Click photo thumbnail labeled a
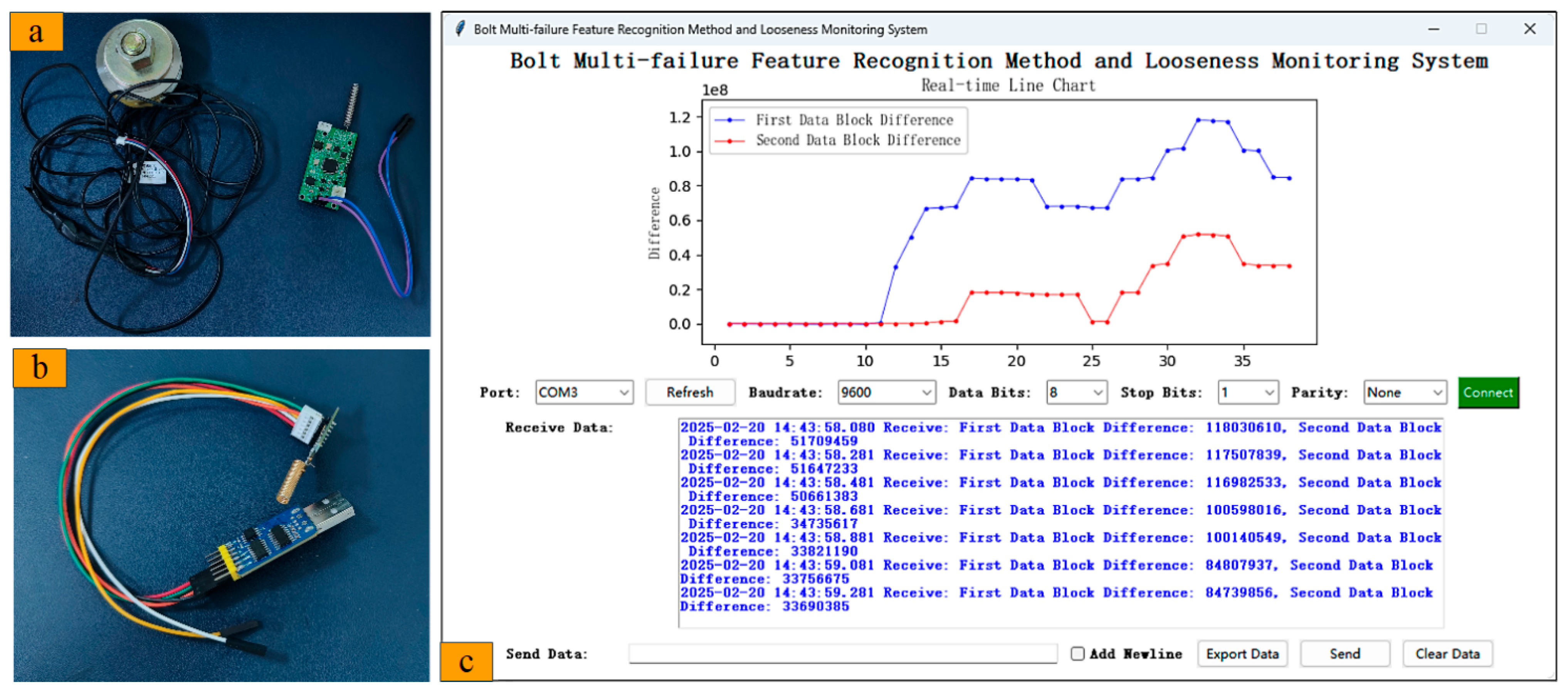This screenshot has width=1568, height=692. [220, 174]
